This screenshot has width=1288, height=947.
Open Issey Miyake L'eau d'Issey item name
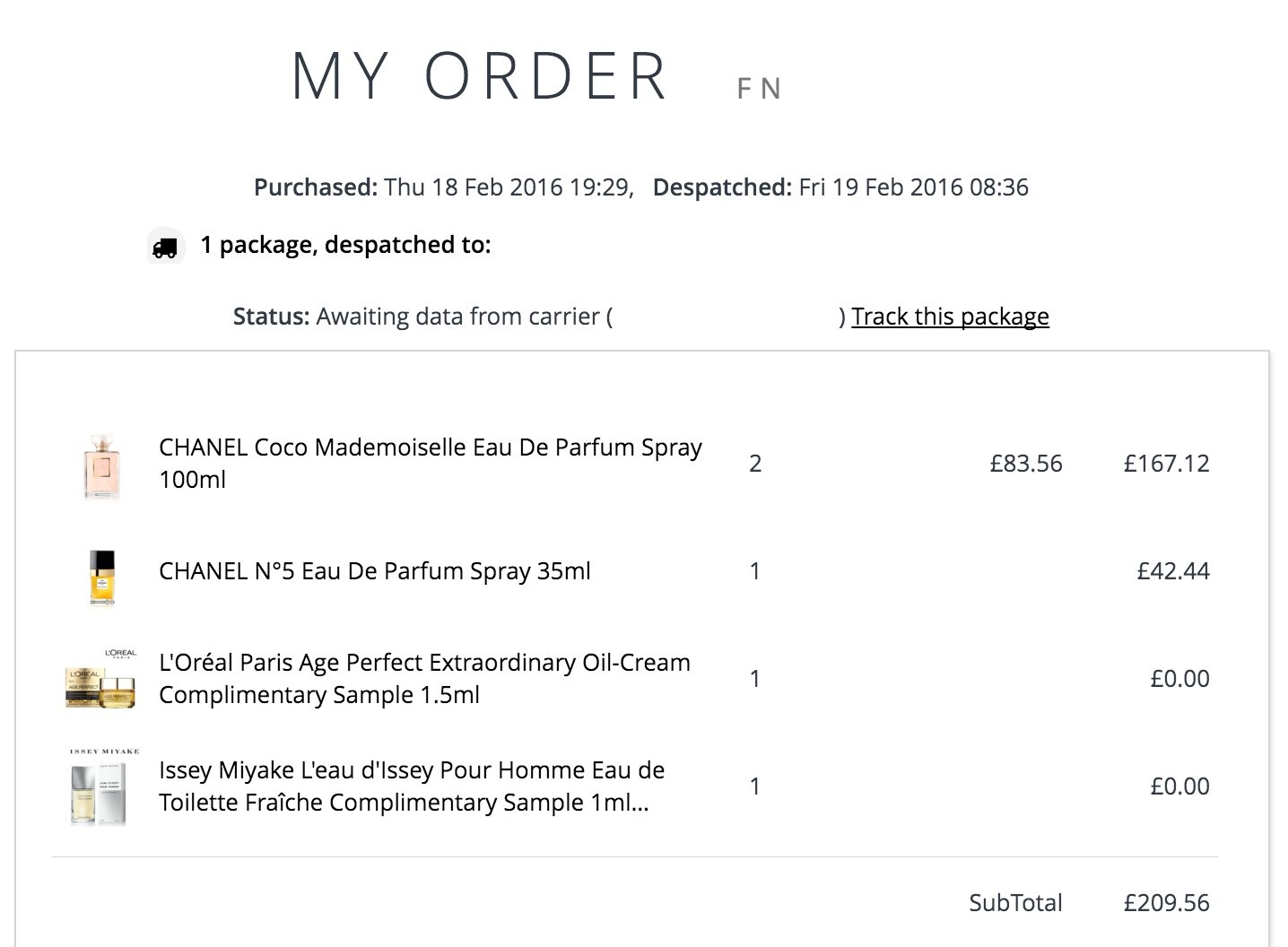pyautogui.click(x=412, y=786)
